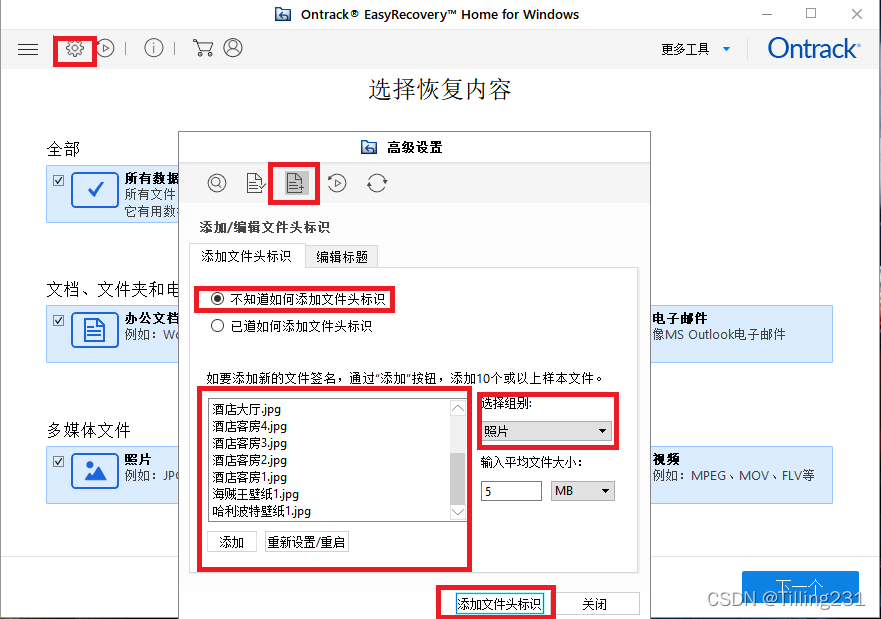Switch to 编辑标题 tab

tap(342, 257)
